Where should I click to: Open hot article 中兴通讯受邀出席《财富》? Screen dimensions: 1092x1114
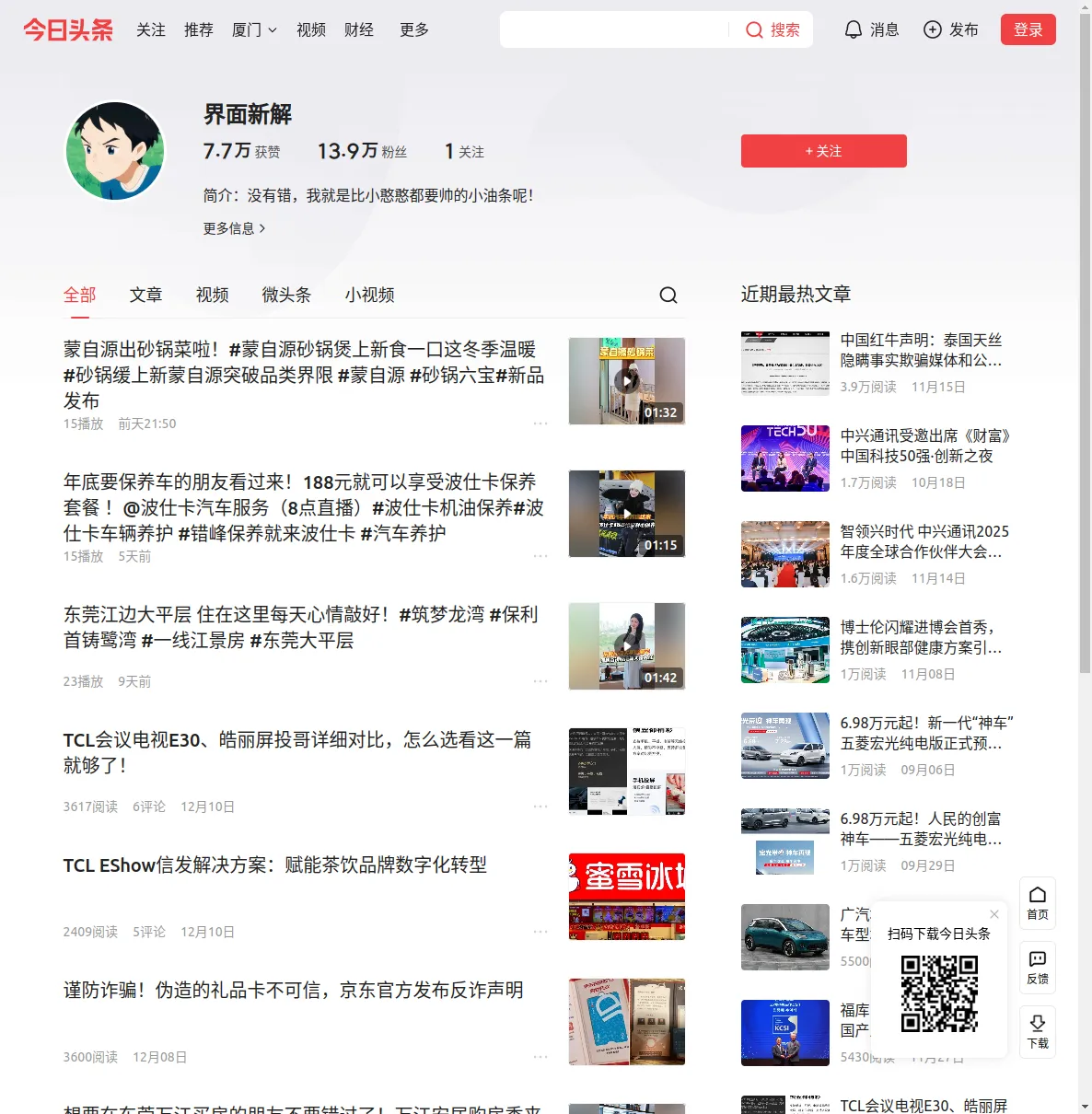(926, 446)
